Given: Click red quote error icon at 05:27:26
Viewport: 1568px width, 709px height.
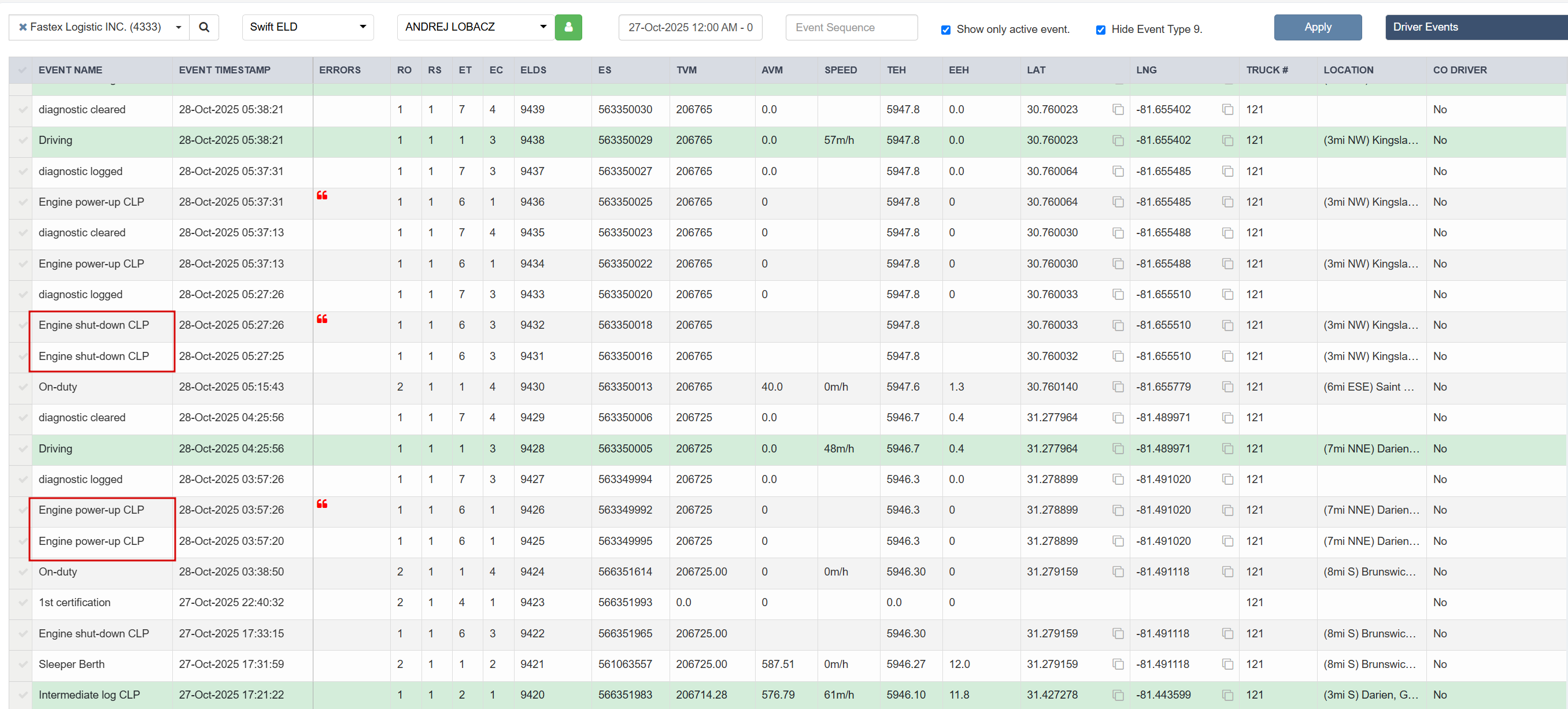Looking at the screenshot, I should pos(322,319).
